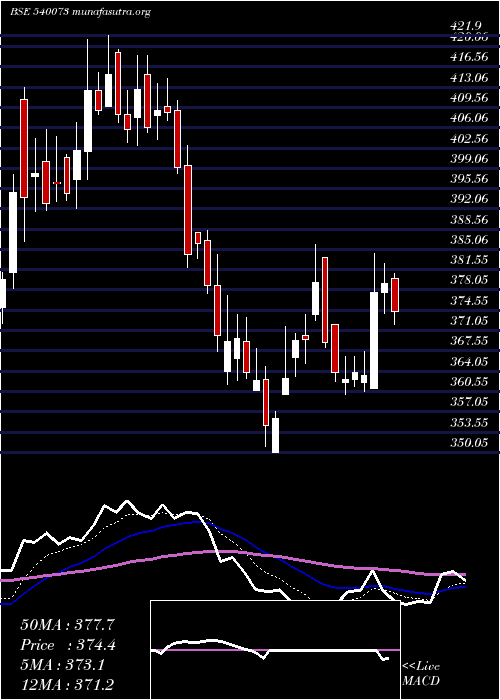
Task: Click the 357.05 price axis label
Action: pyautogui.click(x=467, y=402)
